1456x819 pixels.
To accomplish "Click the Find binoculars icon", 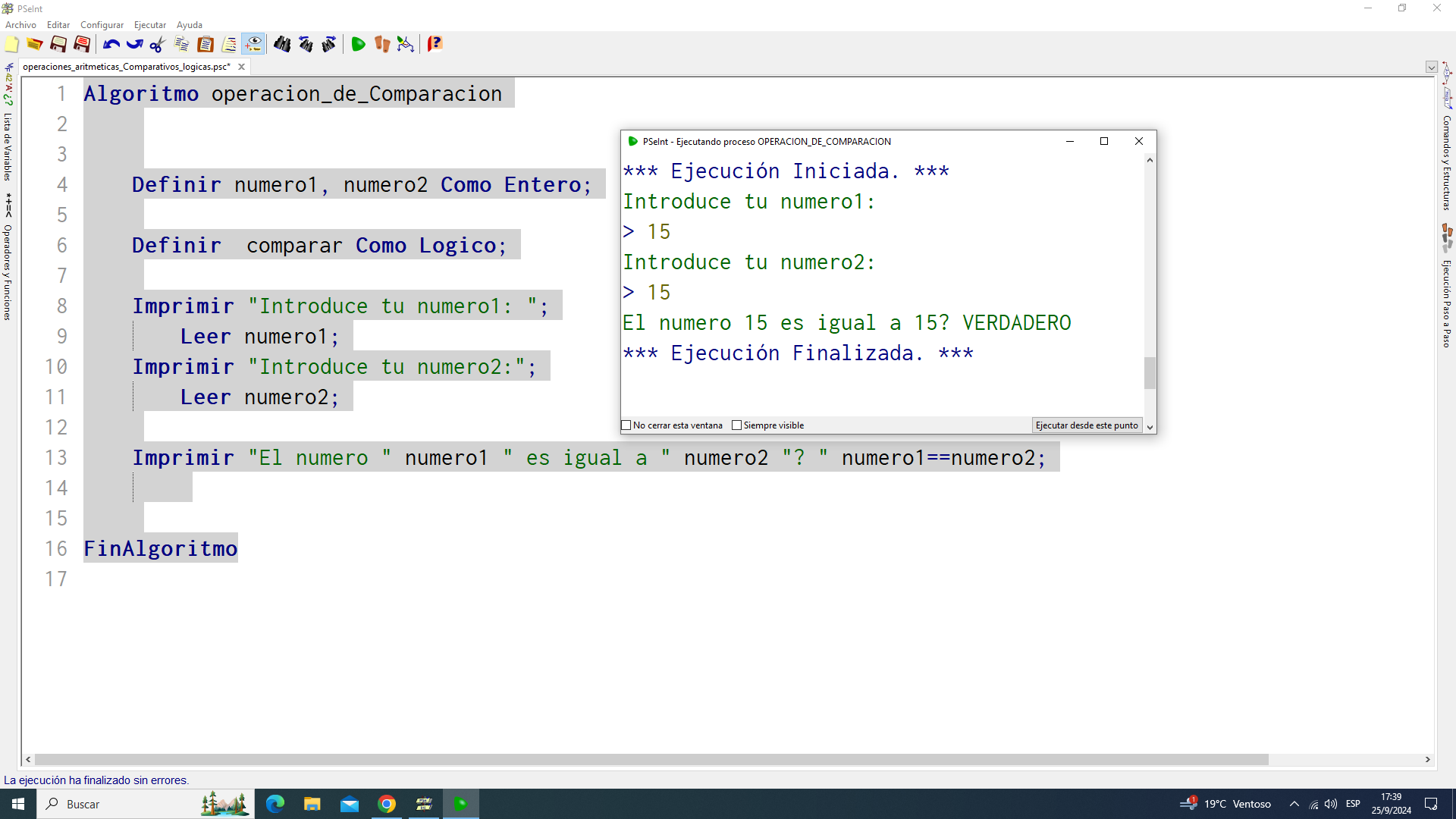I will tap(282, 45).
